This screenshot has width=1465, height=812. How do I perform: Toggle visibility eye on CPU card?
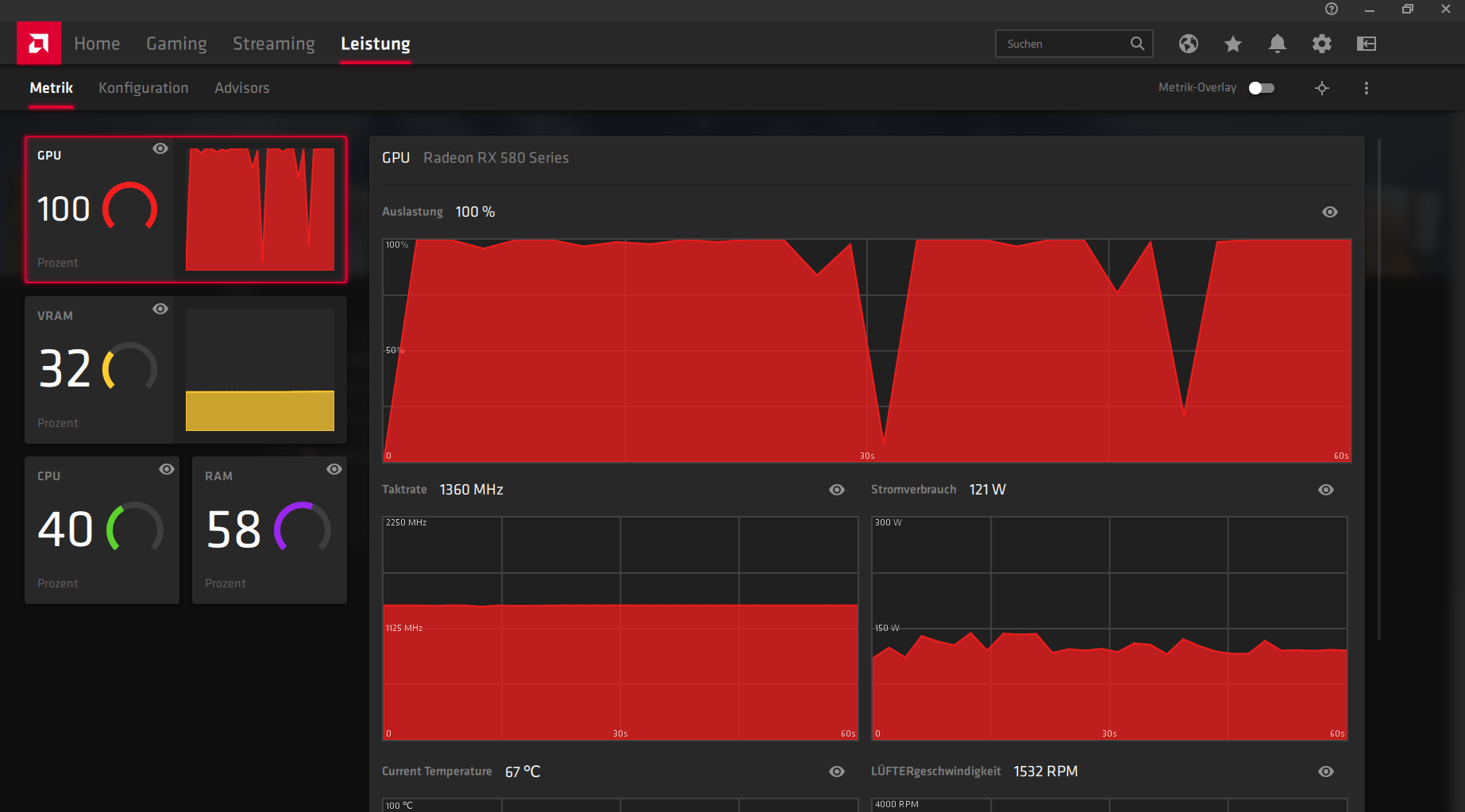[x=167, y=469]
